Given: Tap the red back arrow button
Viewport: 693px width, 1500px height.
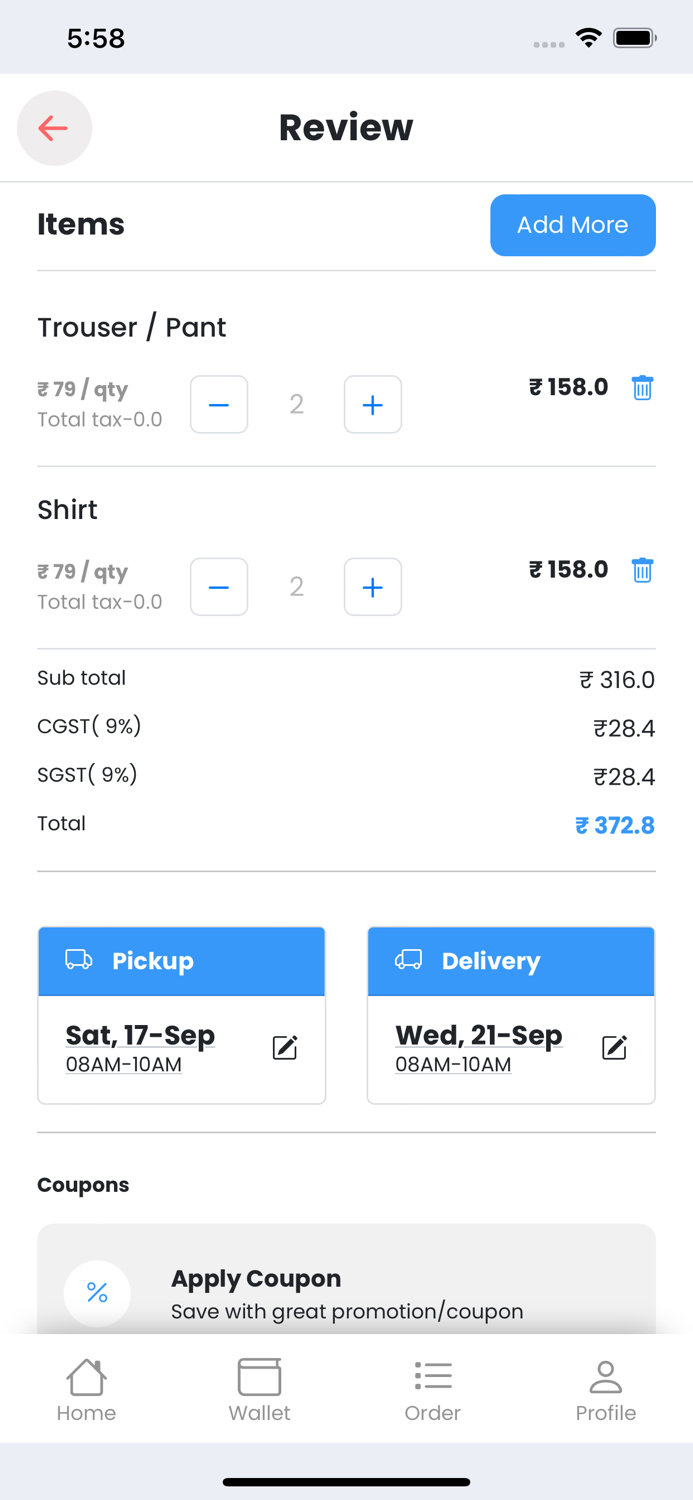Looking at the screenshot, I should click(54, 128).
